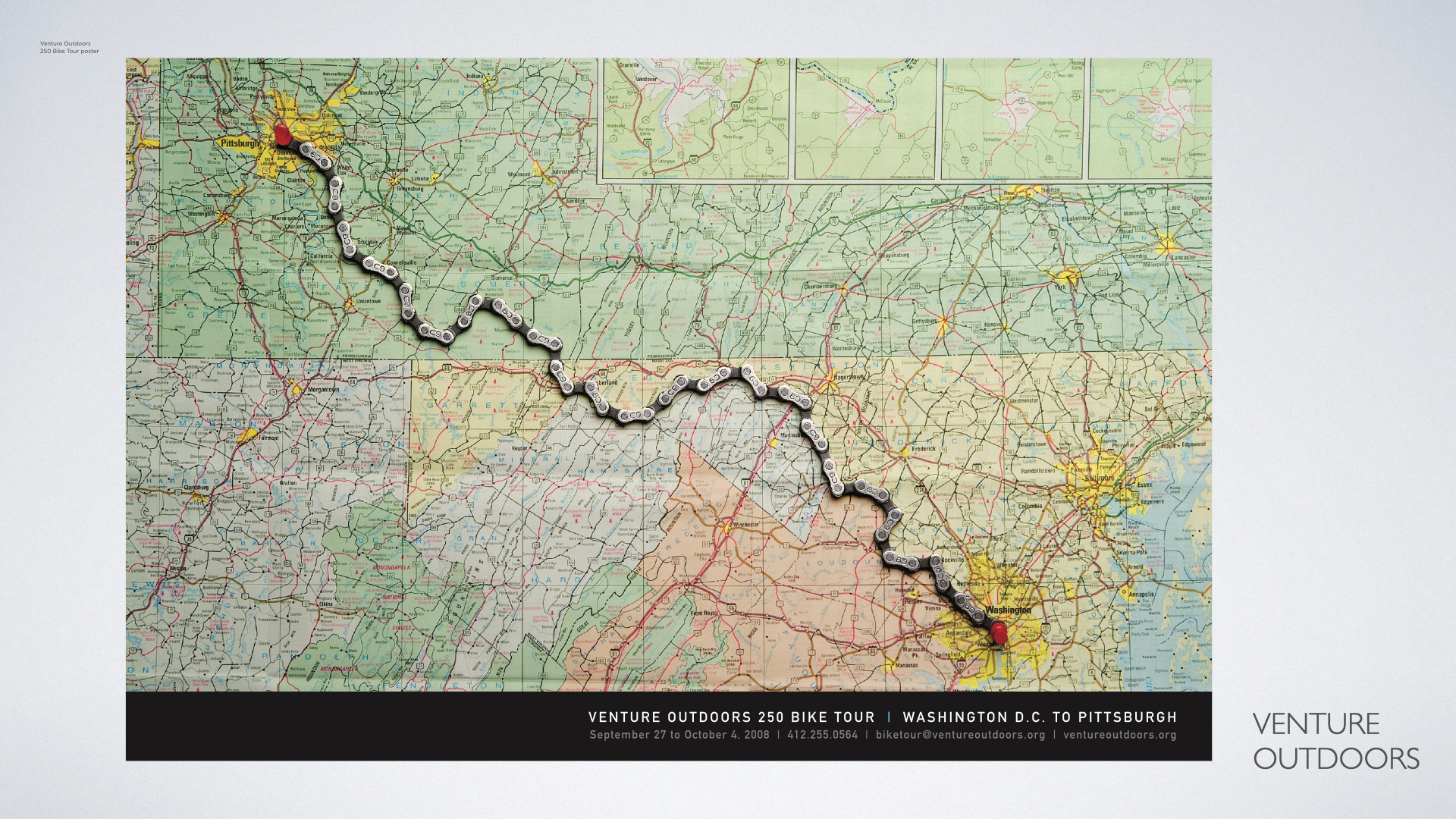Click the Winchester city label on map
This screenshot has width=1456, height=819.
coord(745,524)
